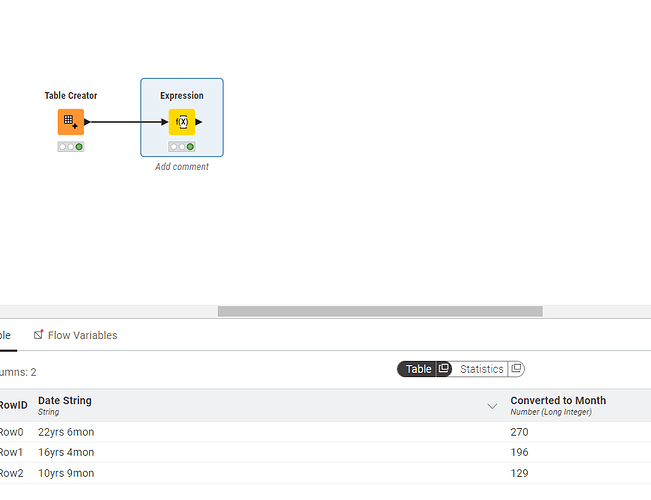Screen dimensions: 651x500
Task: Click the Table Creator status traffic light
Action: point(70,147)
